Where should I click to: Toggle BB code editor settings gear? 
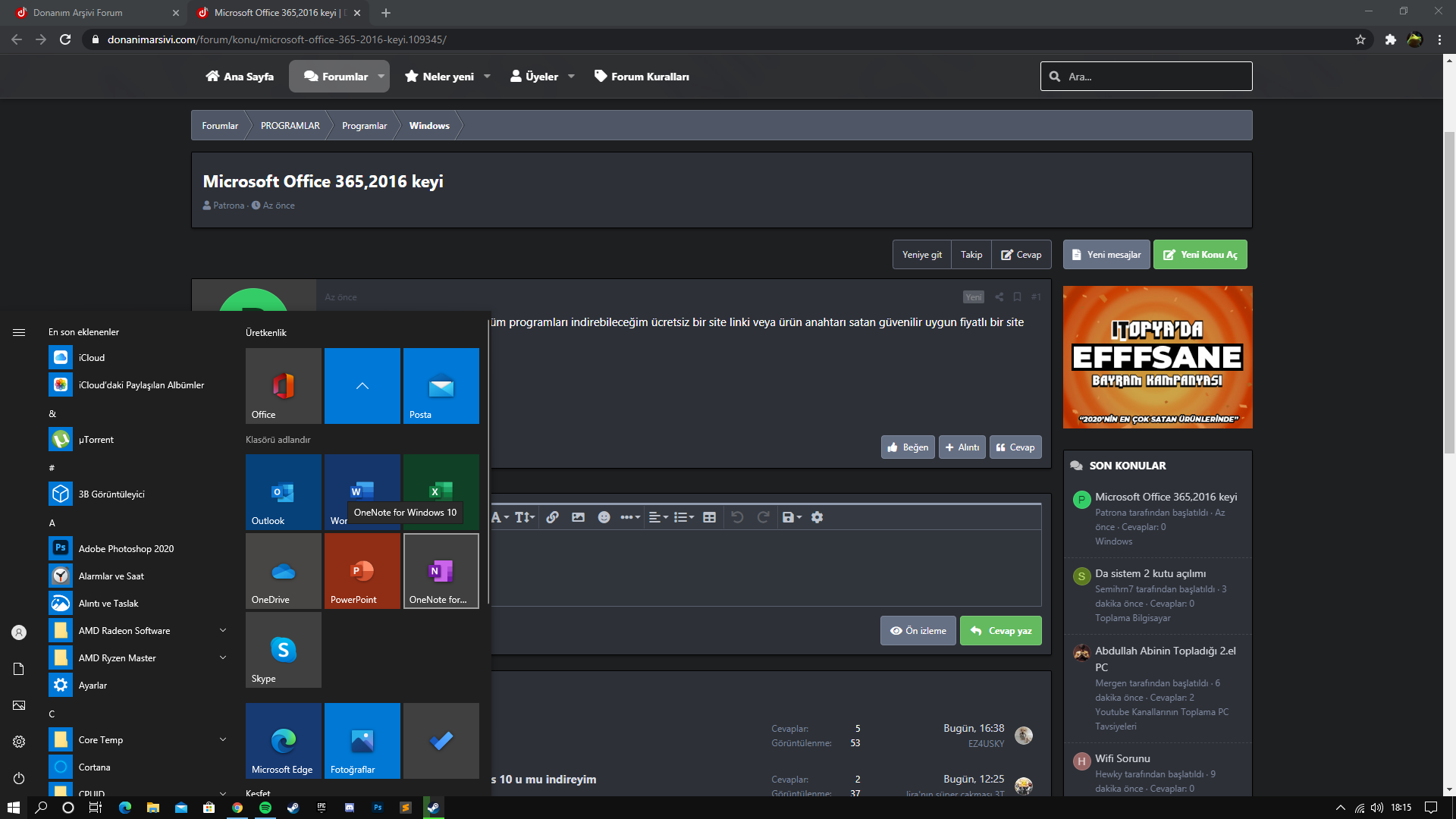coord(817,517)
